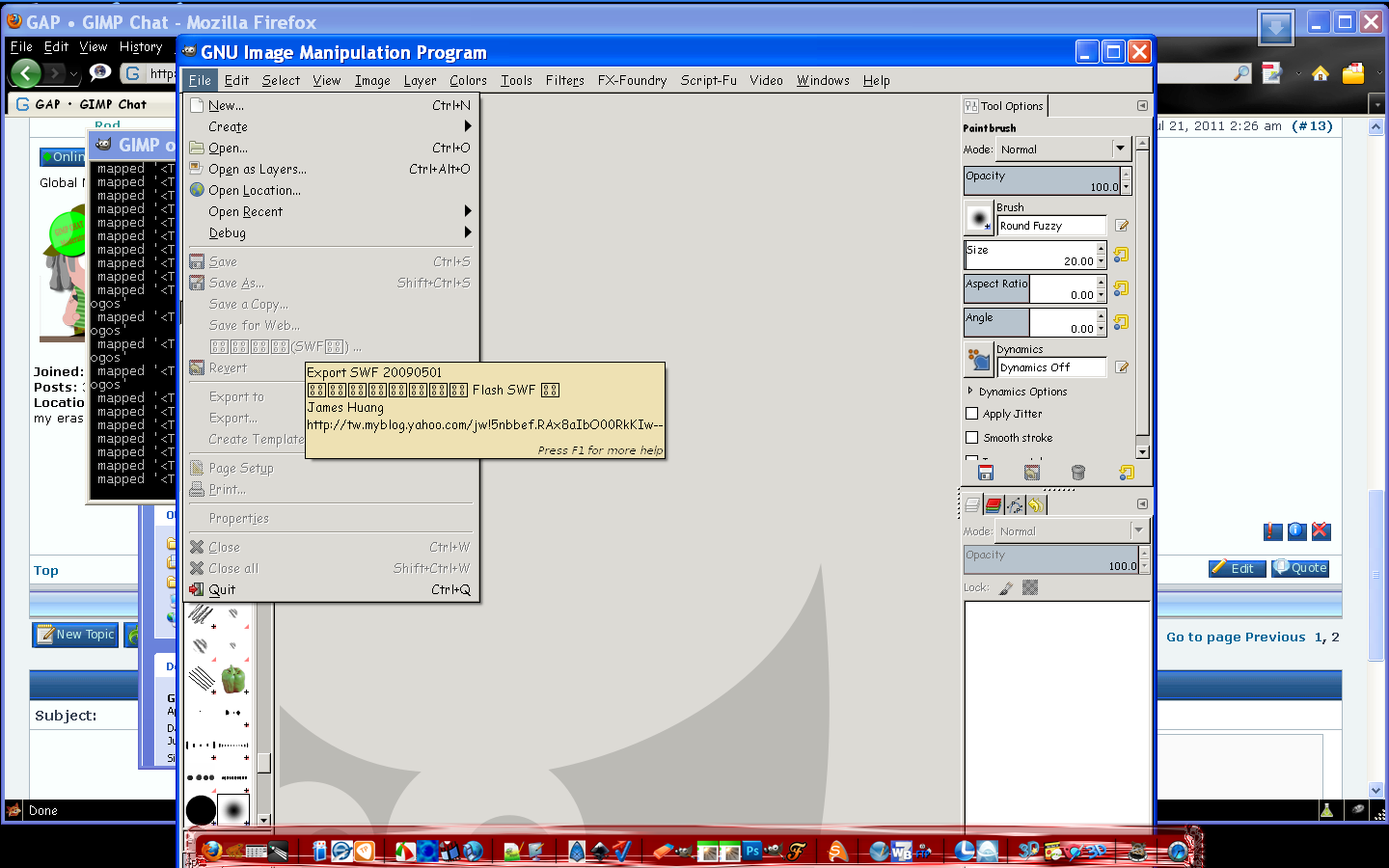Viewport: 1389px width, 868px height.
Task: Reset all tool options icon at panel bottom
Action: (x=1126, y=473)
